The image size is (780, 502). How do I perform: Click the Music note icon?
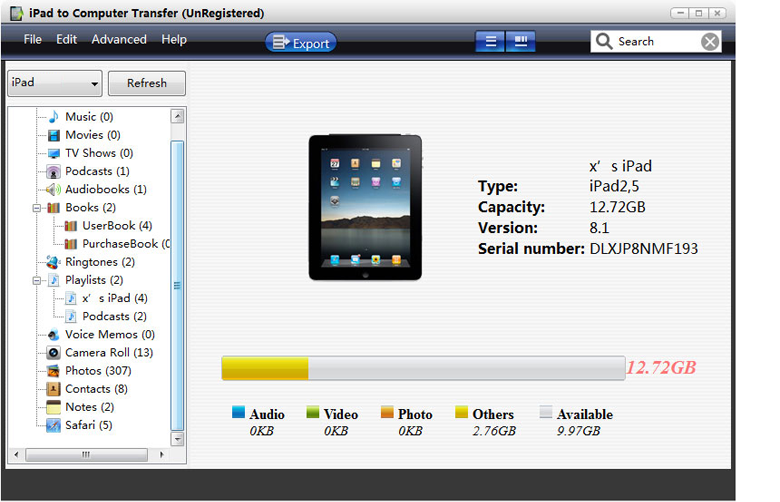point(54,117)
